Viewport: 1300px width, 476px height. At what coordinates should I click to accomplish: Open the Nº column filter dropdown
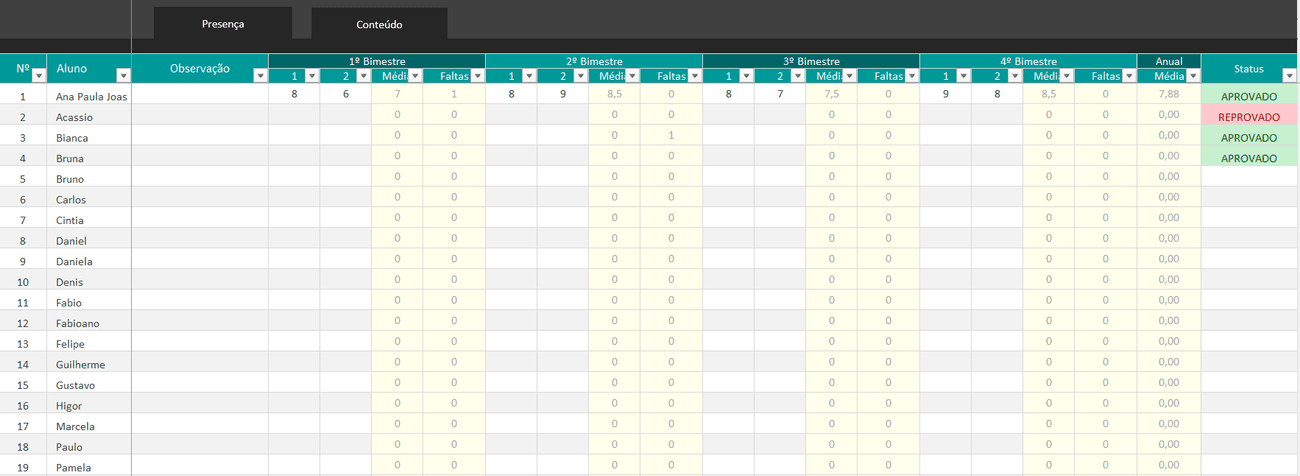(x=39, y=76)
